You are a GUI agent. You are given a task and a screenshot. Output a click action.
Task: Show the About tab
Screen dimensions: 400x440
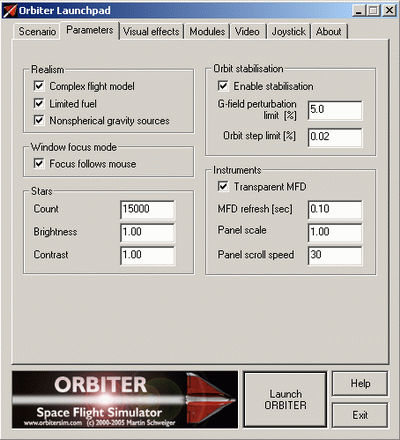coord(329,32)
